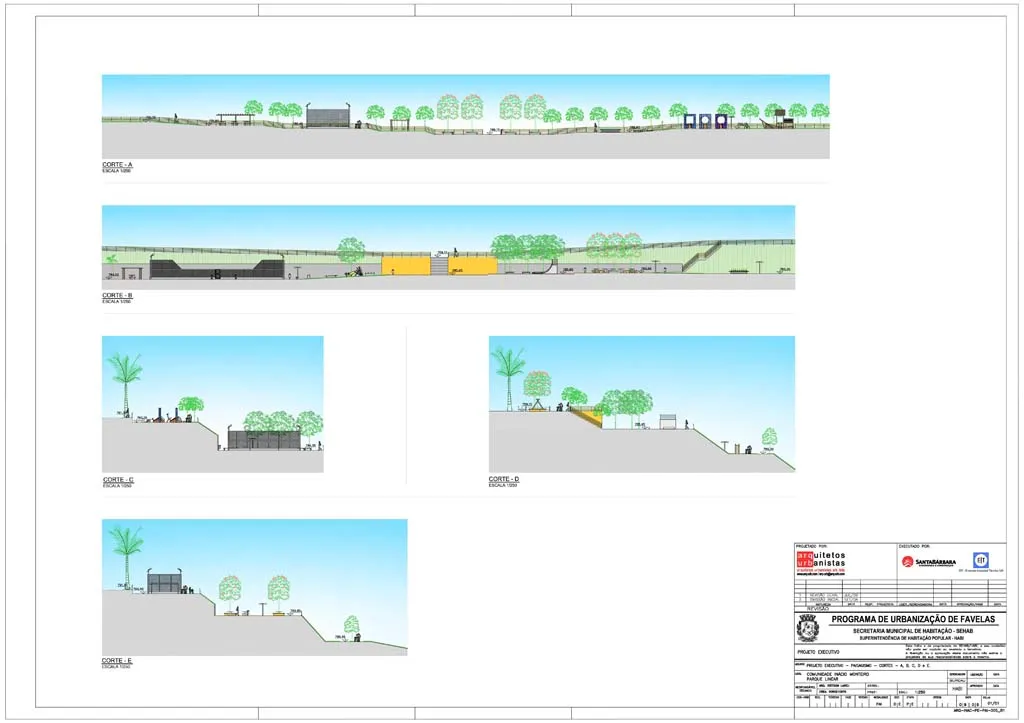Viewport: 1024px width, 723px height.
Task: Click the CORTE - A section label
Action: pyautogui.click(x=118, y=164)
